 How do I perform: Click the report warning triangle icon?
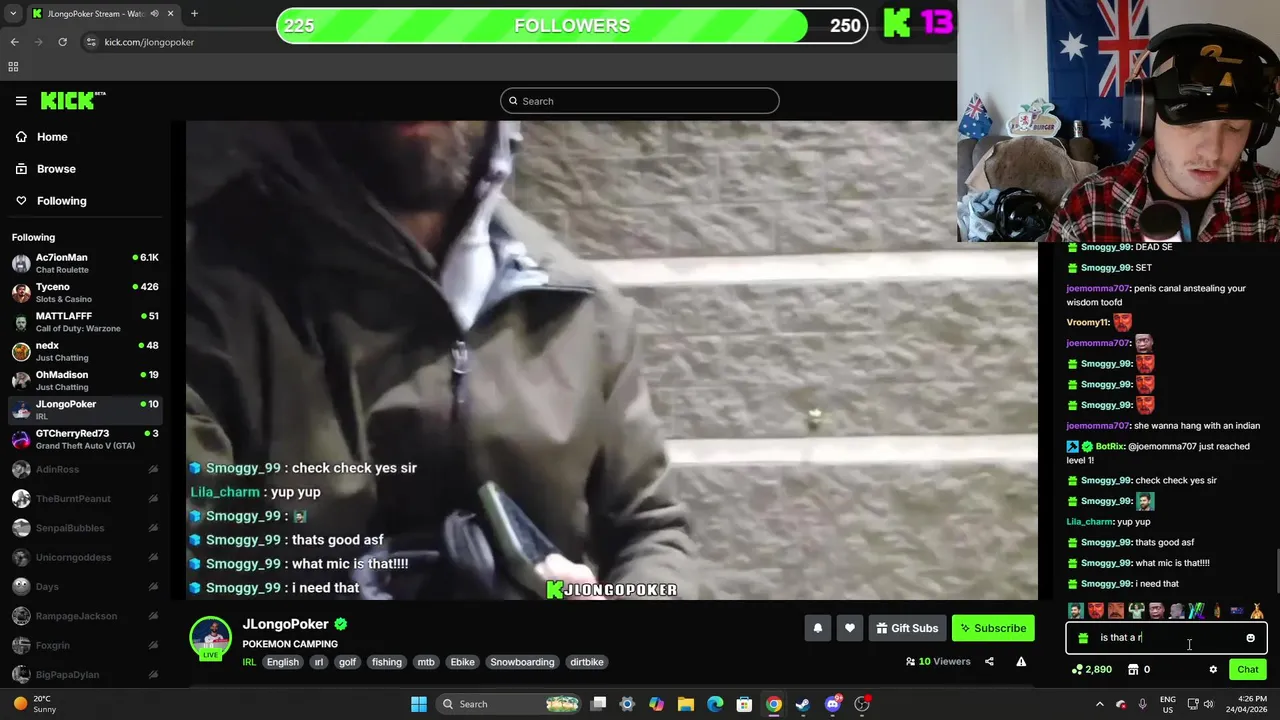tap(1021, 661)
